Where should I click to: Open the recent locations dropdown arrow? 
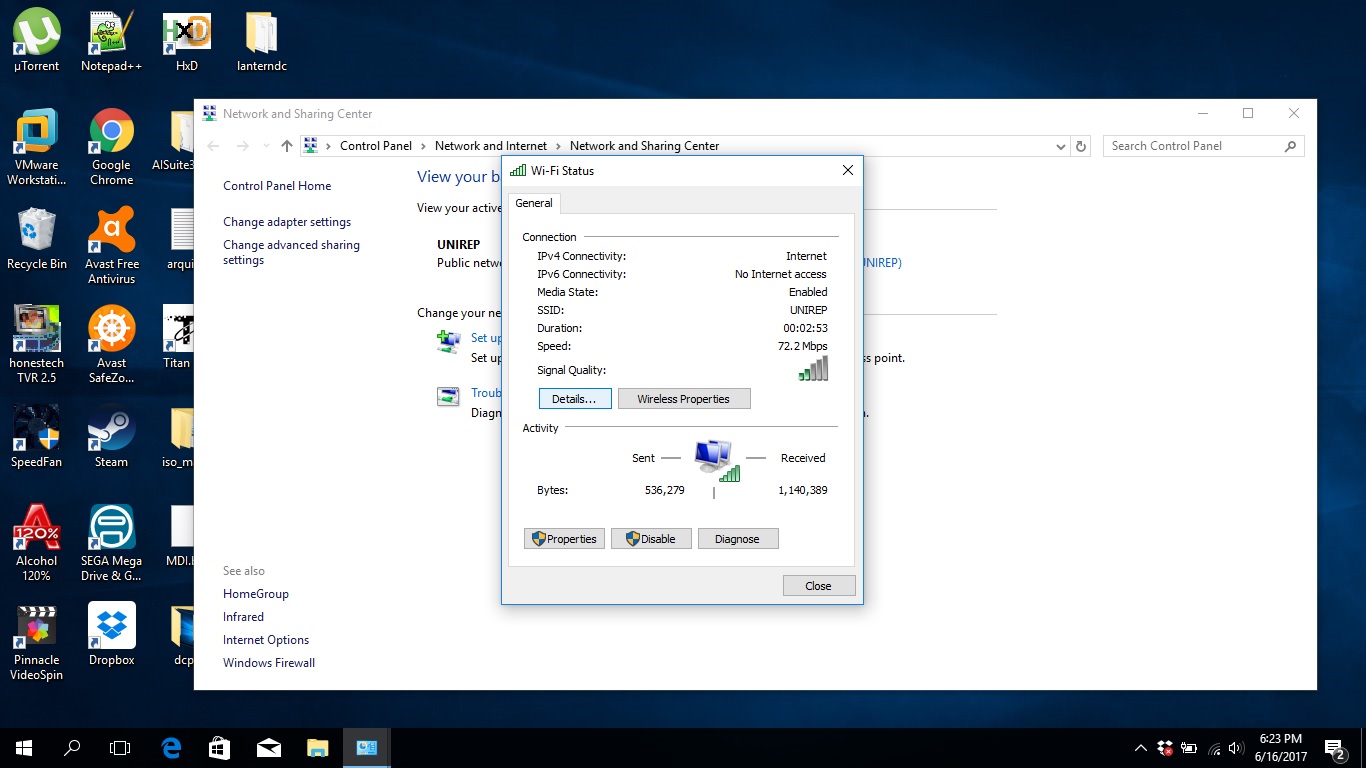coord(265,146)
